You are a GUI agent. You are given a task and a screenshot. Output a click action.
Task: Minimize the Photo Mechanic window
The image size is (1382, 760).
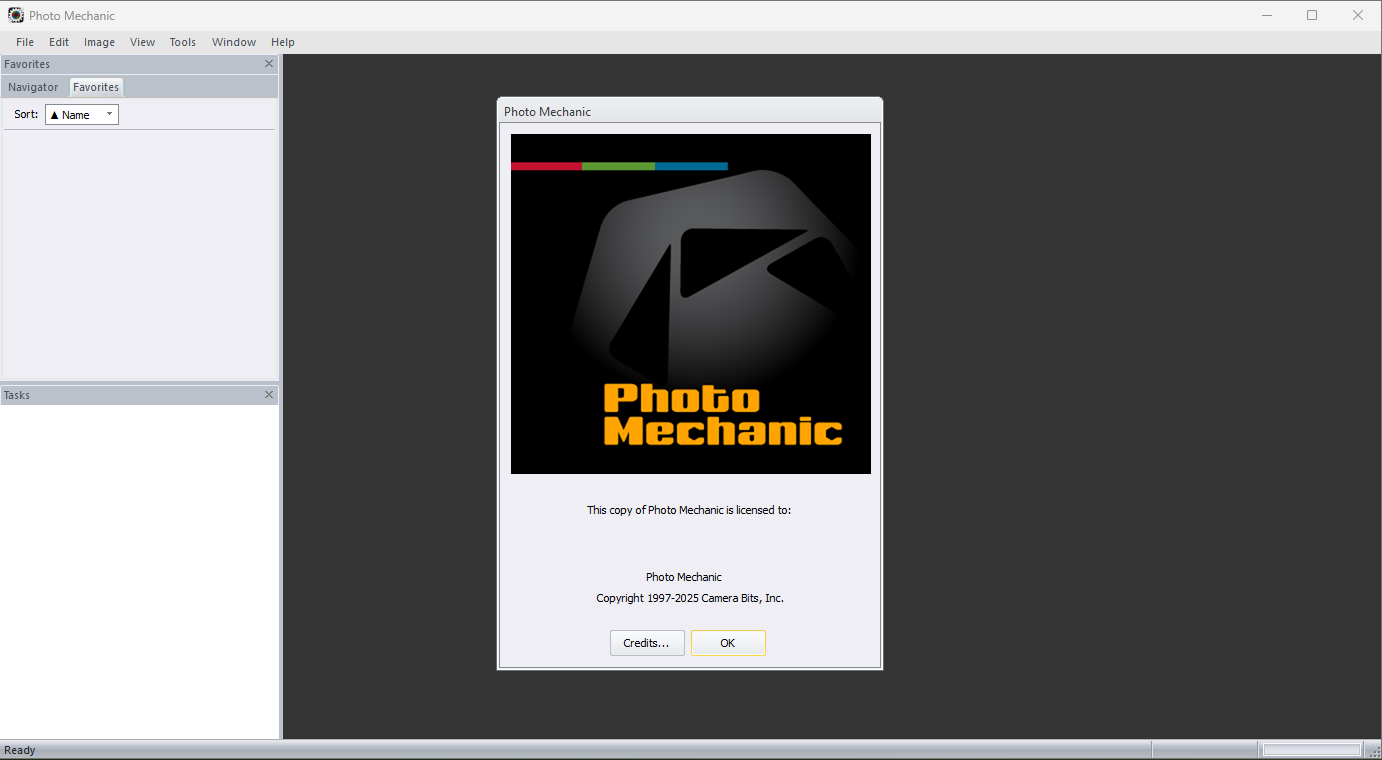pos(1267,15)
